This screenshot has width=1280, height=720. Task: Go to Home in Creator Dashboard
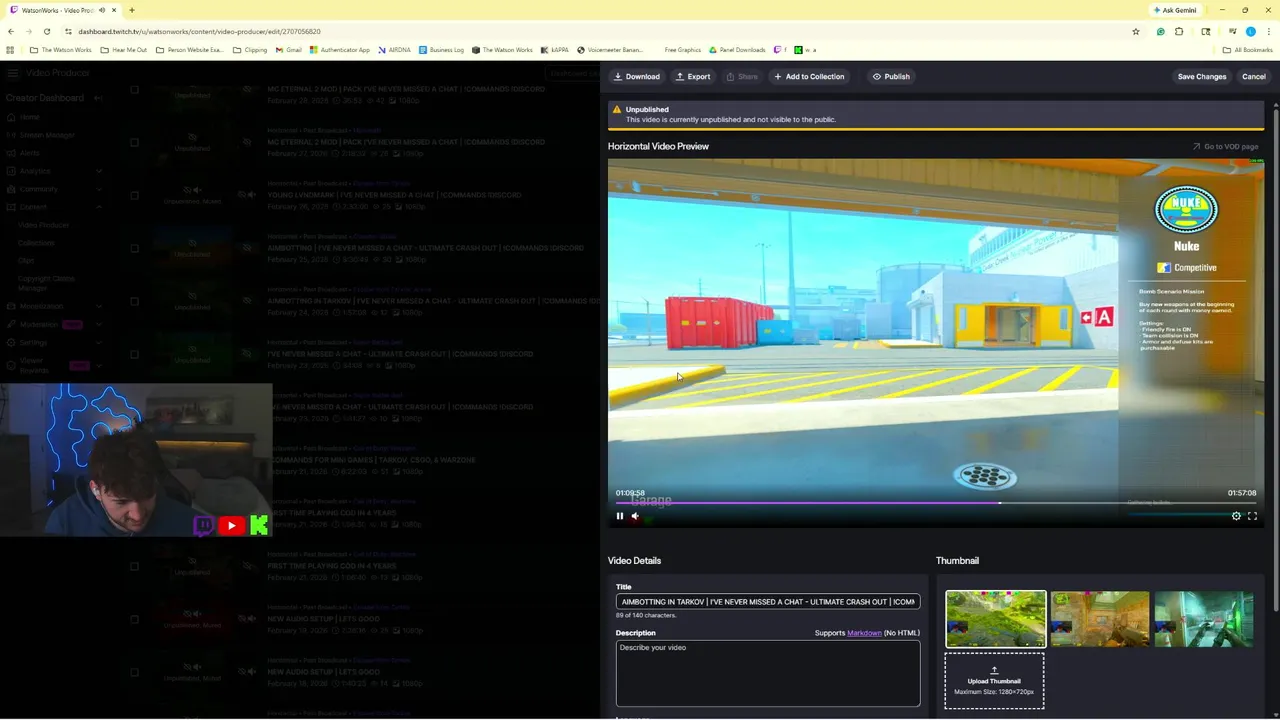(29, 117)
